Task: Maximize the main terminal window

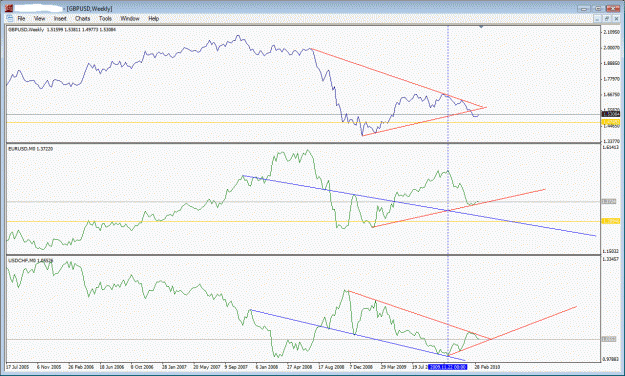Action: (x=598, y=8)
